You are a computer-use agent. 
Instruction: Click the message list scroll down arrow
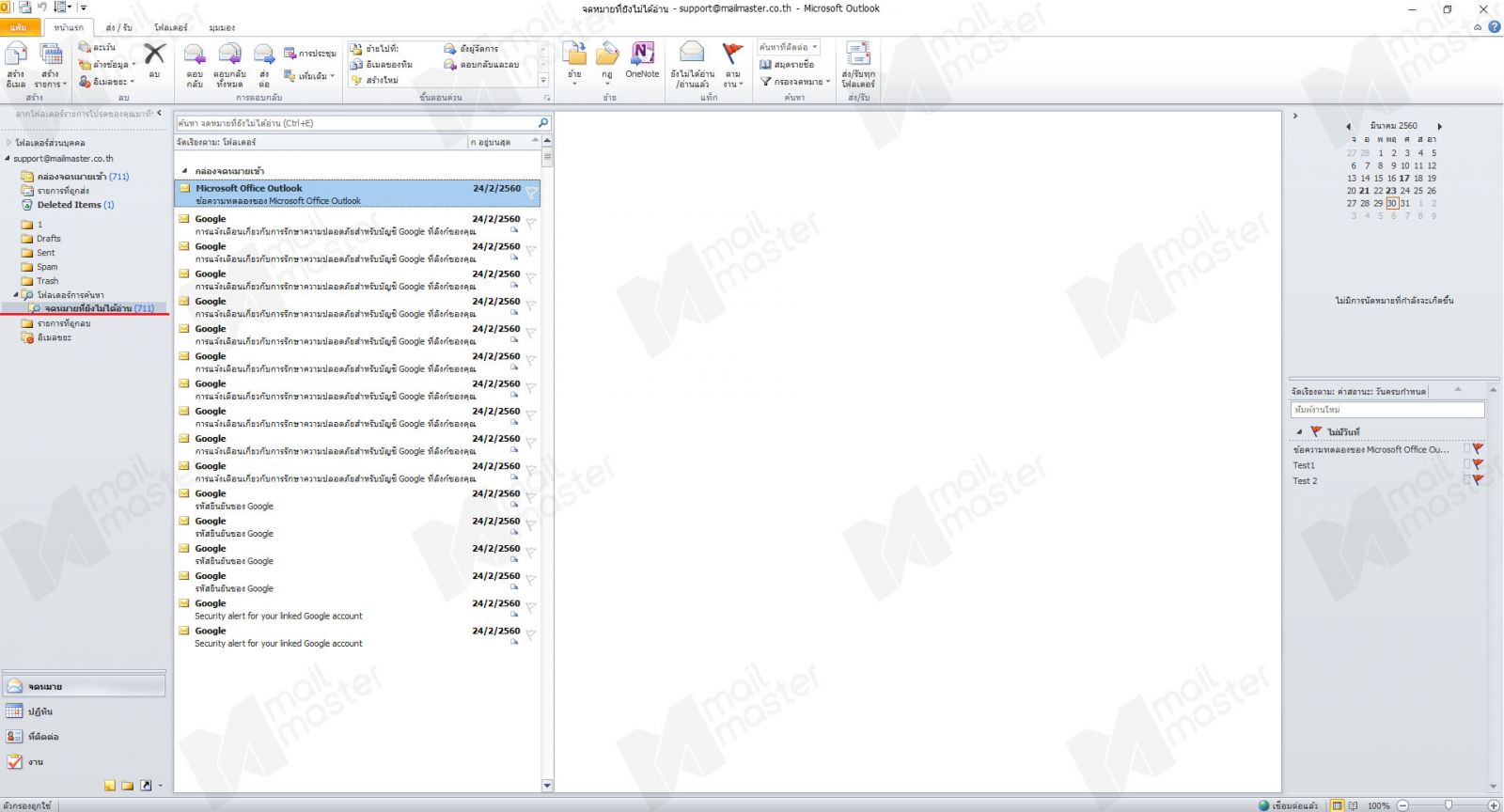tap(547, 786)
